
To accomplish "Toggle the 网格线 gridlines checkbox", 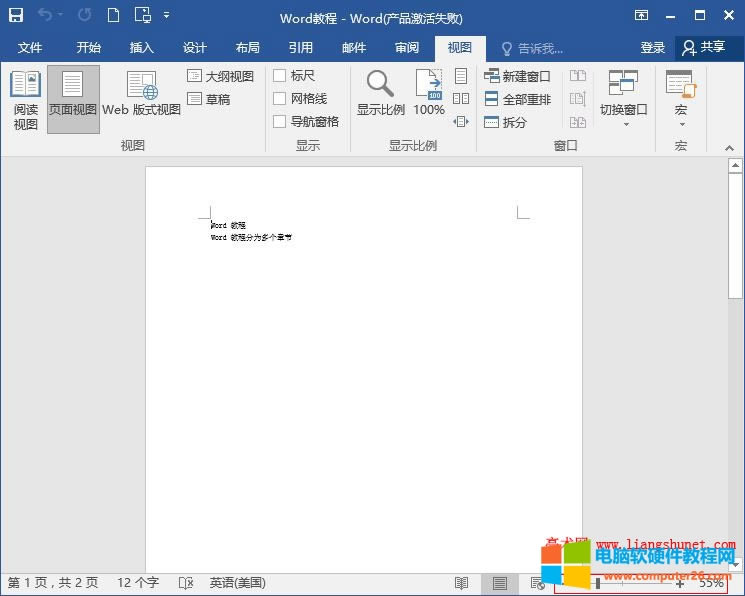I will tap(280, 99).
